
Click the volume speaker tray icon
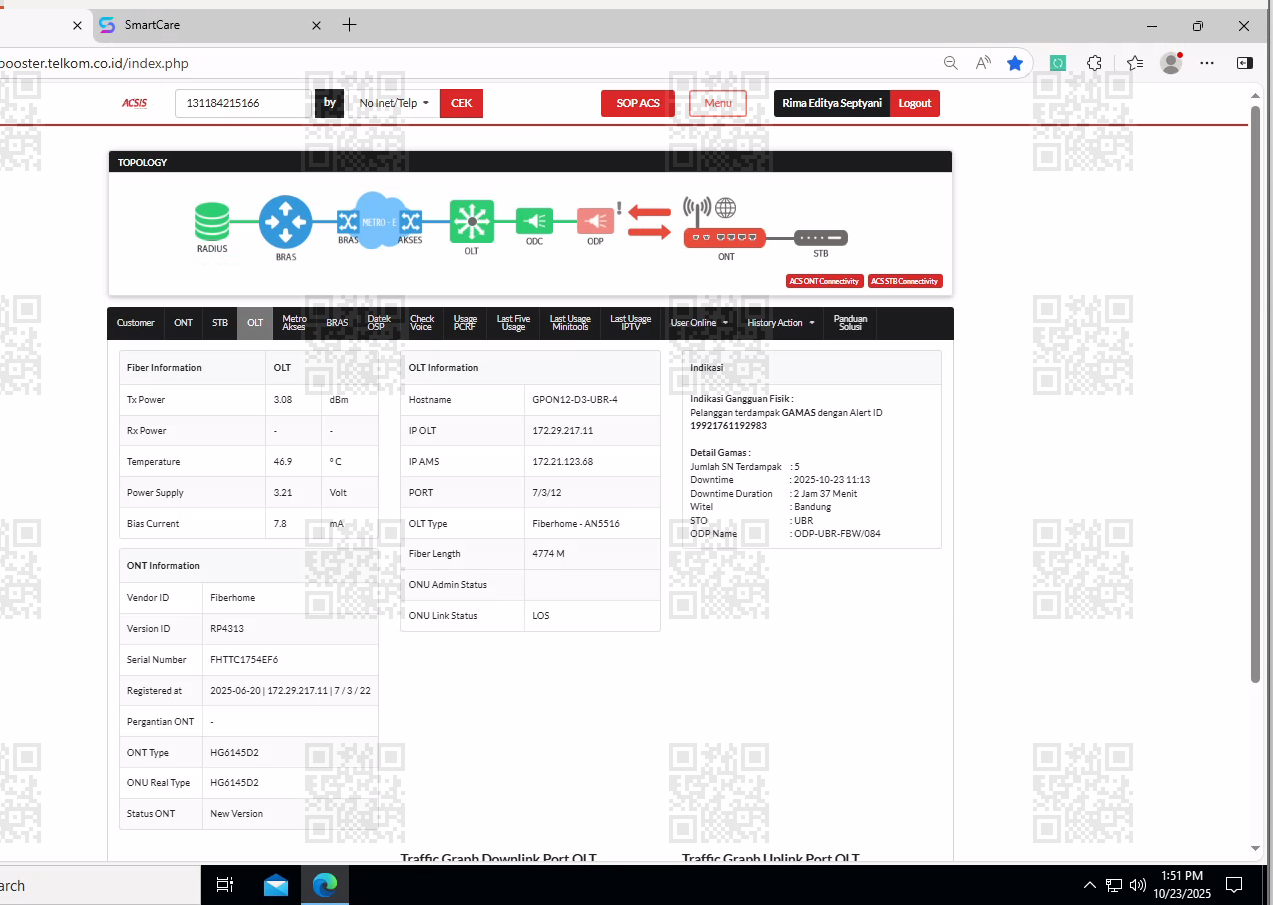coord(1137,885)
